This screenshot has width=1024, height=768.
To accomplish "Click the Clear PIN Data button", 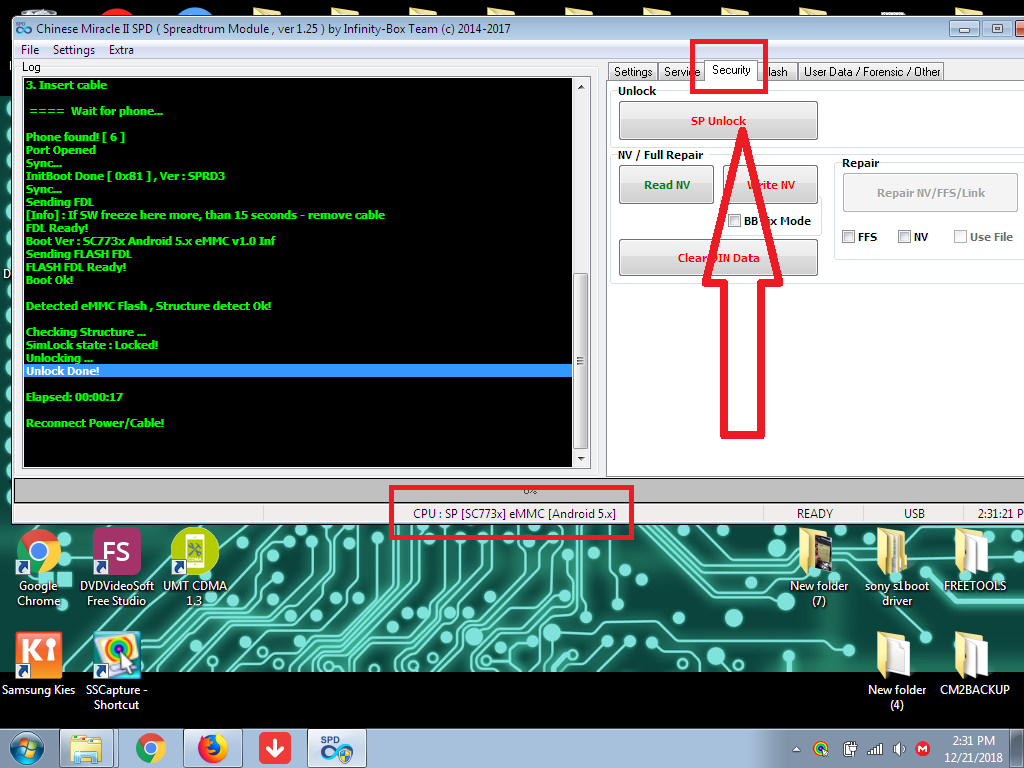I will 718,258.
